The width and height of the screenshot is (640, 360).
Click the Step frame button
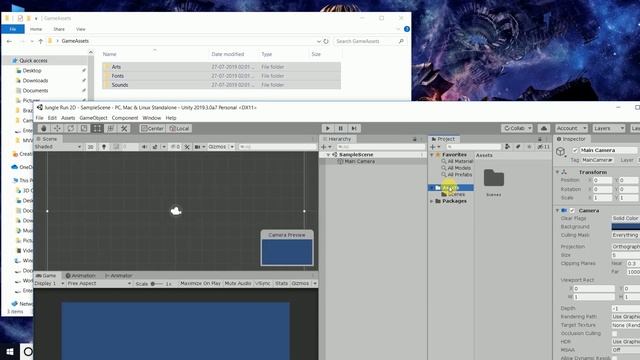tap(354, 128)
